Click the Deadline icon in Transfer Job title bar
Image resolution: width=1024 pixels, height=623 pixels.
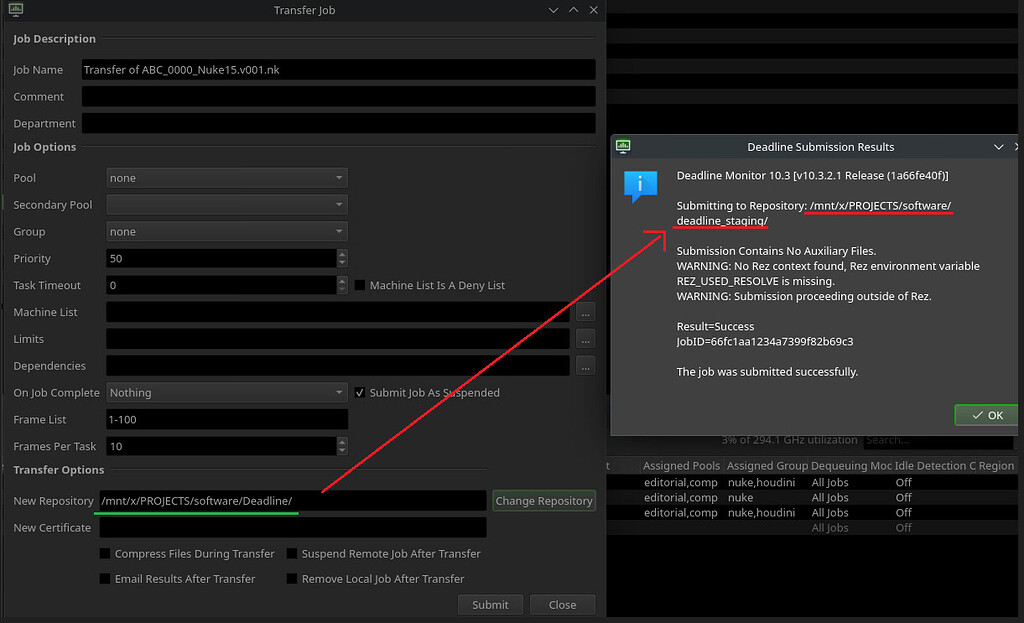click(x=14, y=9)
